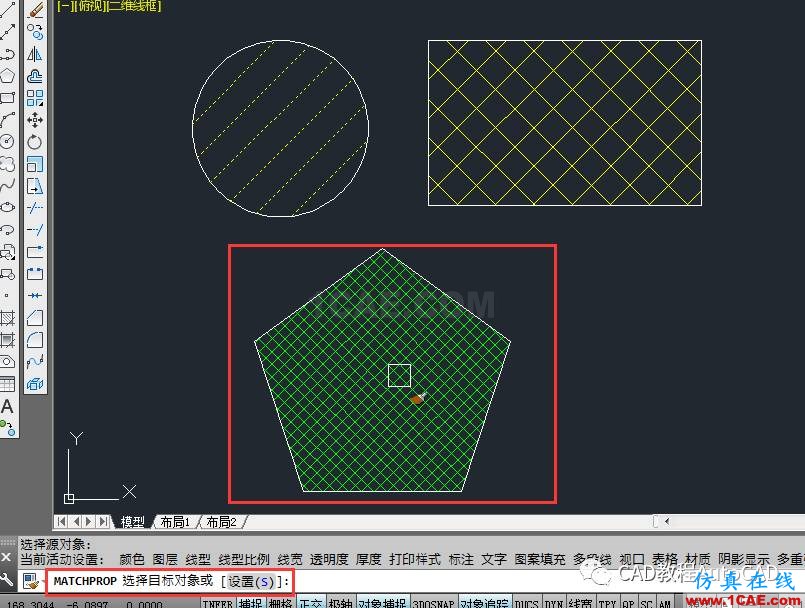805x608 pixels.
Task: Select the Circle draw tool
Action: click(7, 142)
